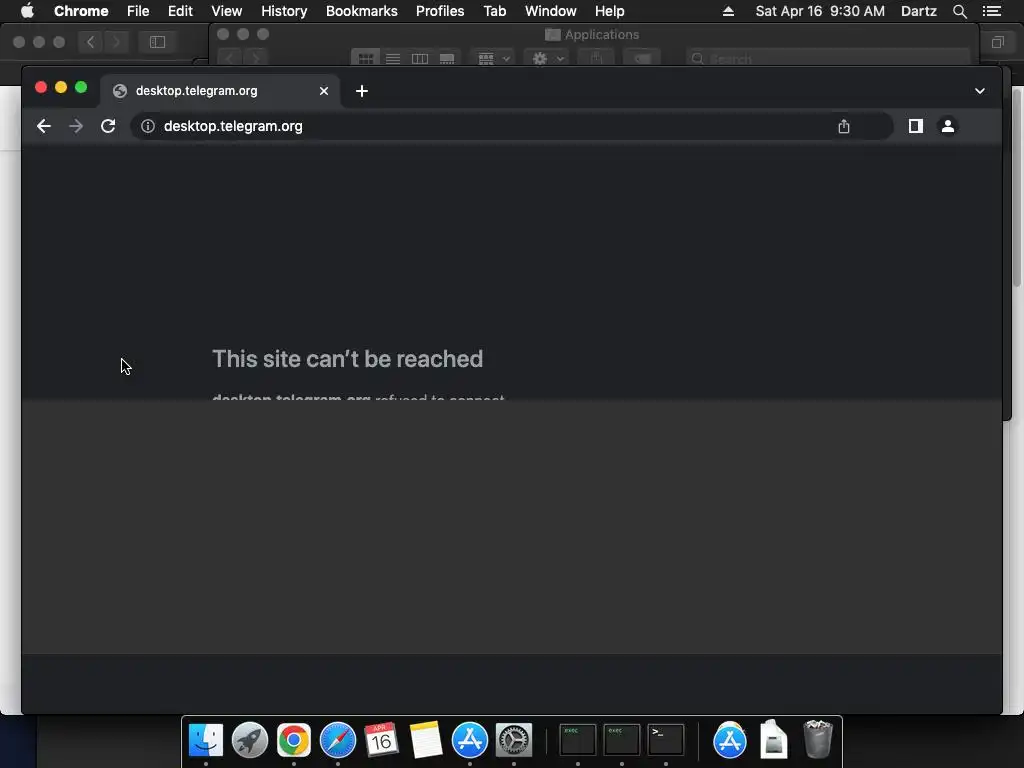Image resolution: width=1024 pixels, height=768 pixels.
Task: Go back using Chrome's back arrow
Action: pyautogui.click(x=44, y=126)
